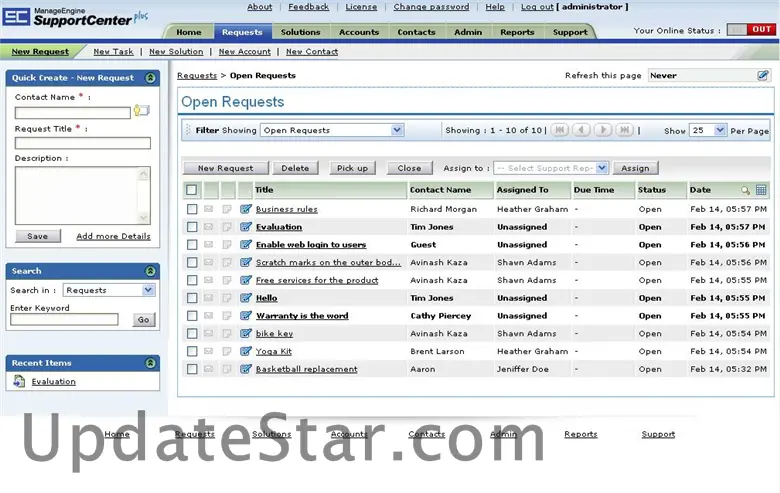Click the contact lookup icon beside Contact Name
This screenshot has height=493, width=780.
click(141, 112)
